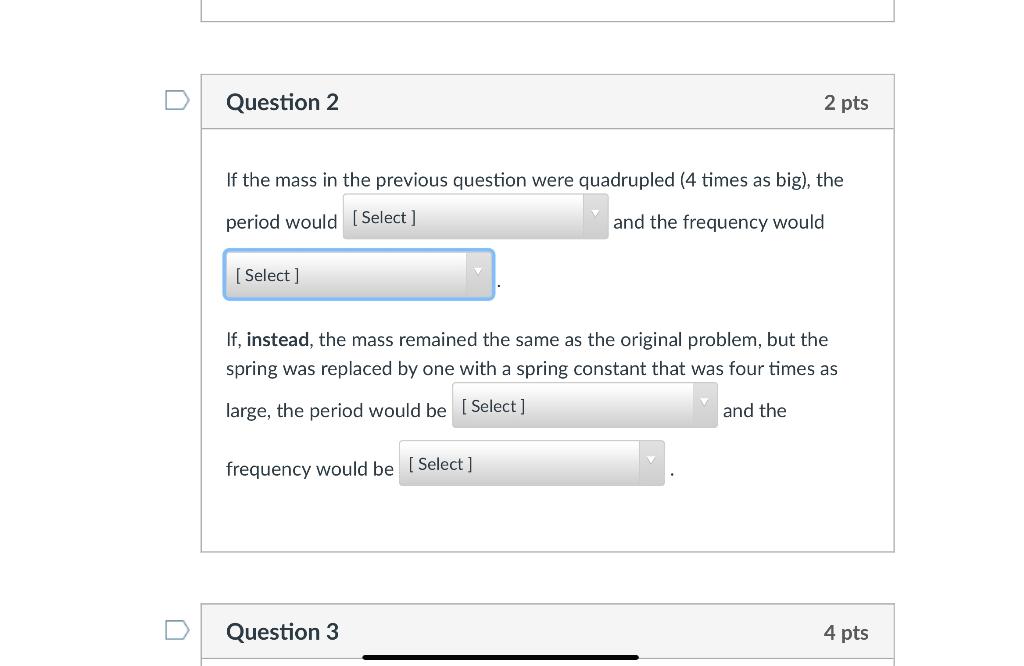This screenshot has width=1024, height=666.
Task: Open the first period dropdown arrow
Action: tap(594, 214)
